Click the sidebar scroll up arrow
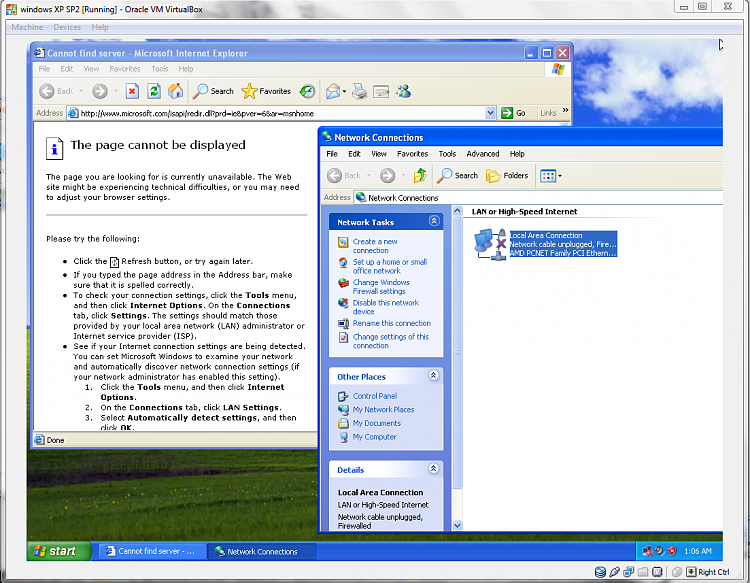This screenshot has width=750, height=583. [457, 210]
